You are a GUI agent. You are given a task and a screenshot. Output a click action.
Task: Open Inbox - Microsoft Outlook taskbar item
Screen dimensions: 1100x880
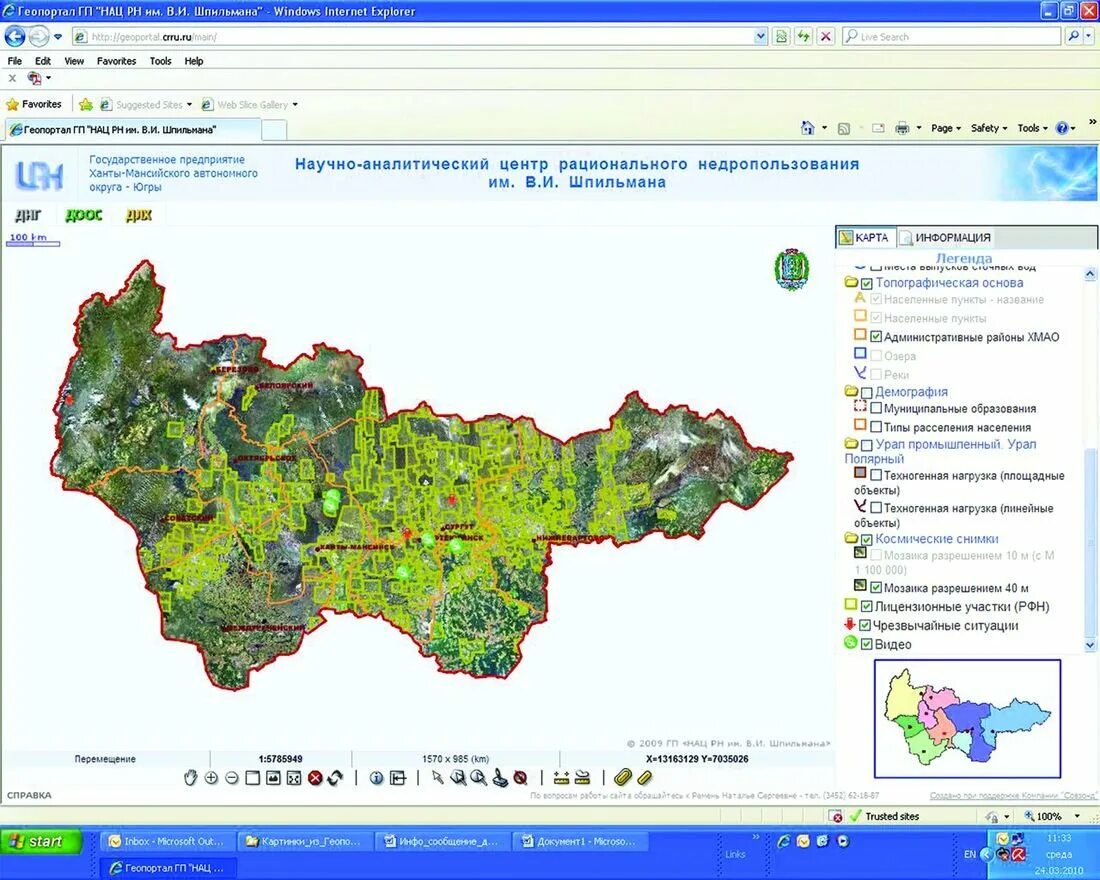tap(167, 841)
